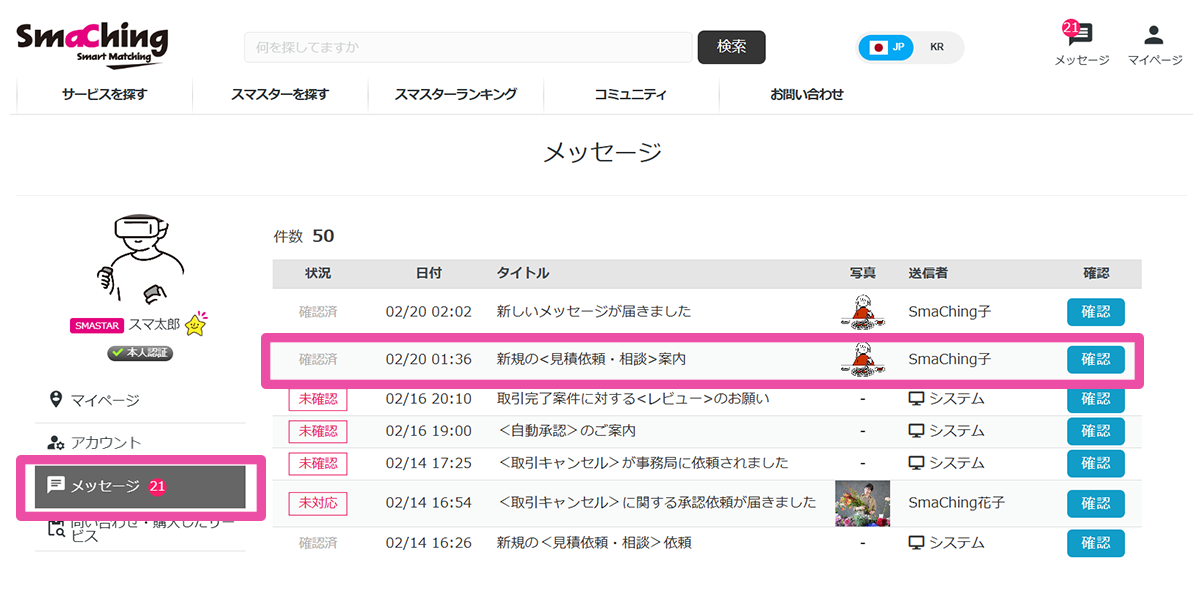Click the SmaChing logo

pos(90,42)
